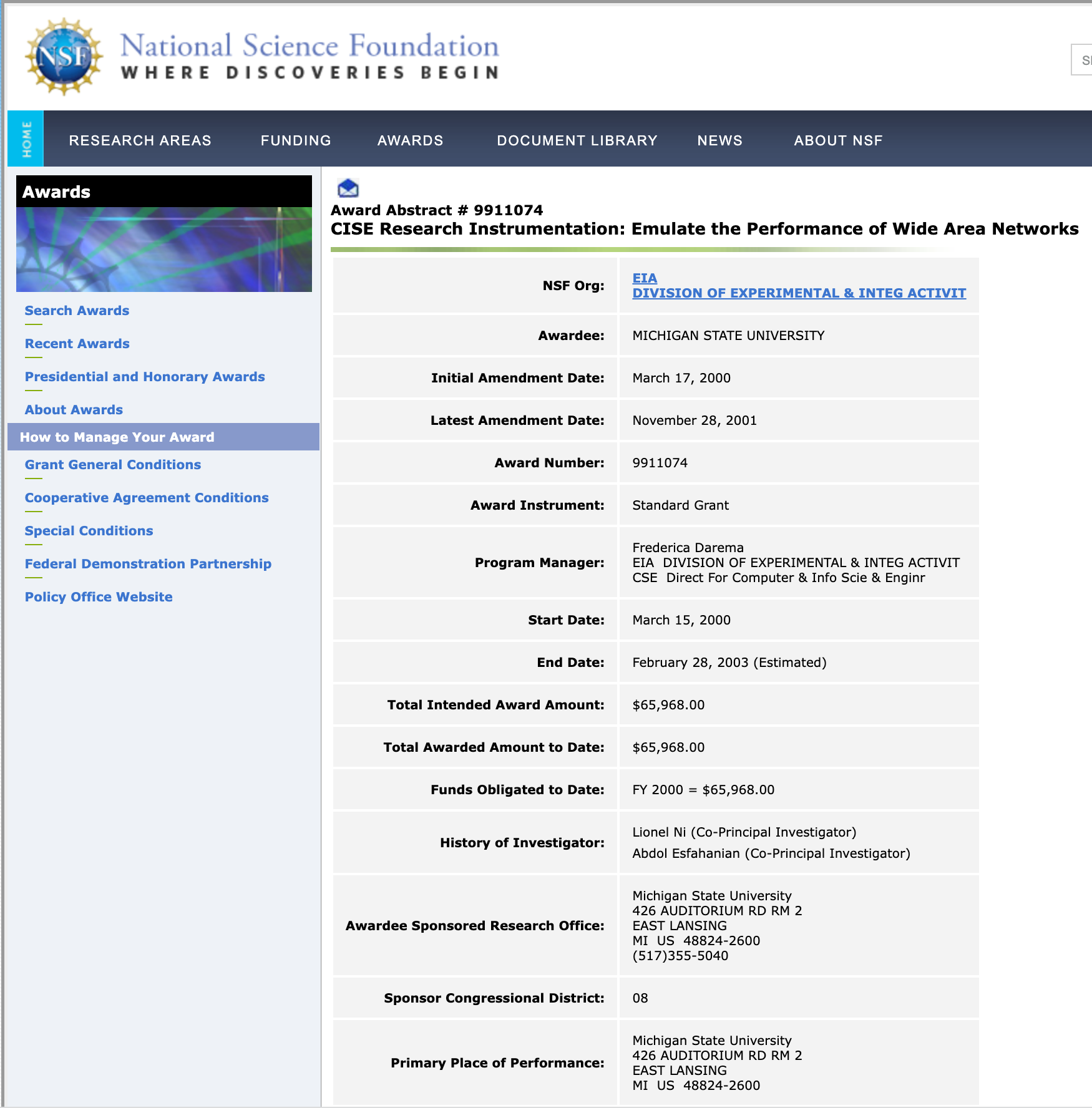Screen dimensions: 1092x1108
Task: Click the National Science Foundation title banner
Action: (x=310, y=46)
